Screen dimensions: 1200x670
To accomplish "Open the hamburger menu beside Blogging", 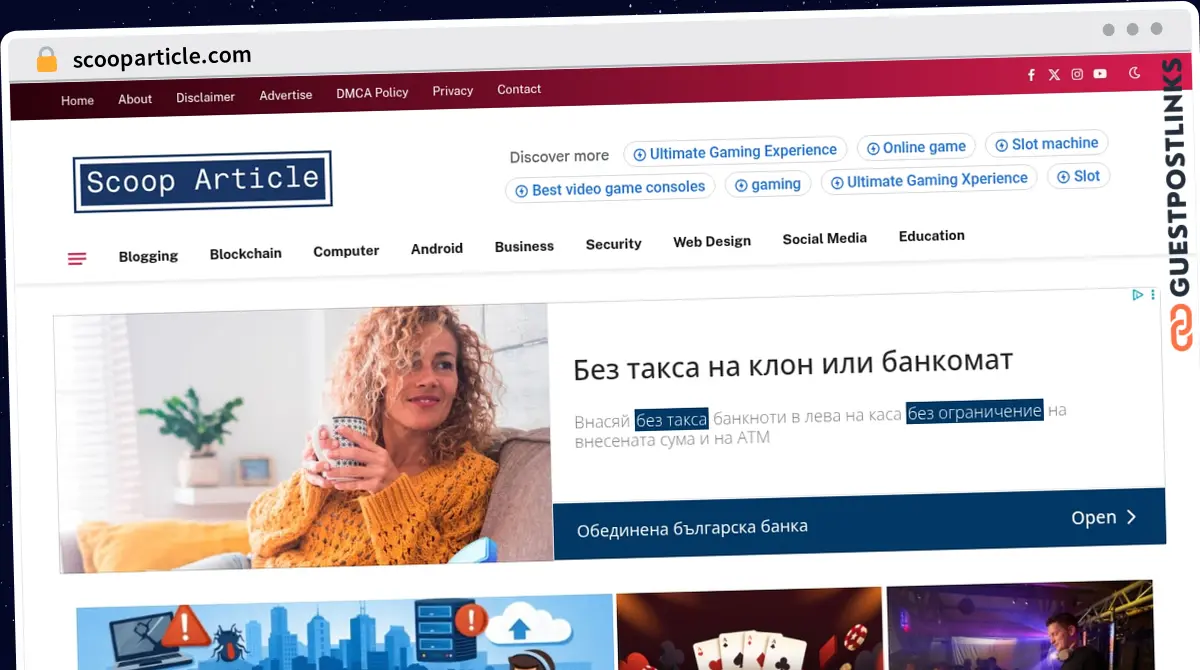I will [77, 259].
